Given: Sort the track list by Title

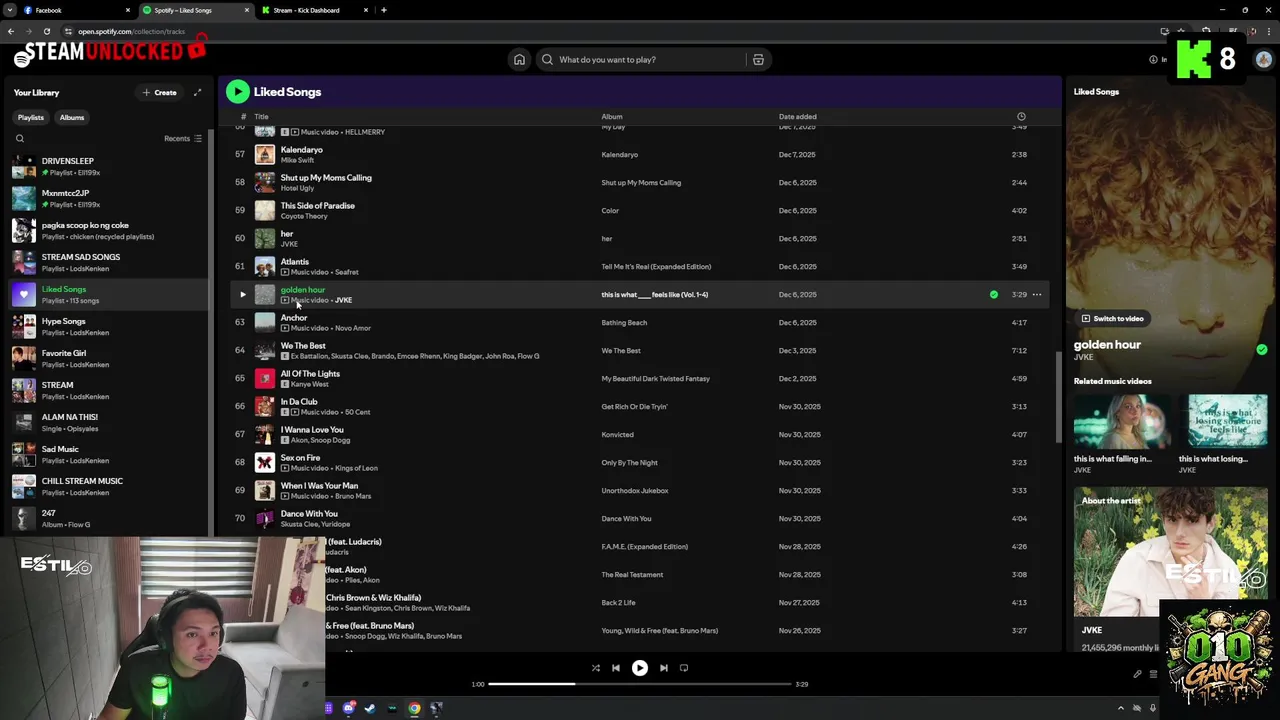Looking at the screenshot, I should 261,117.
